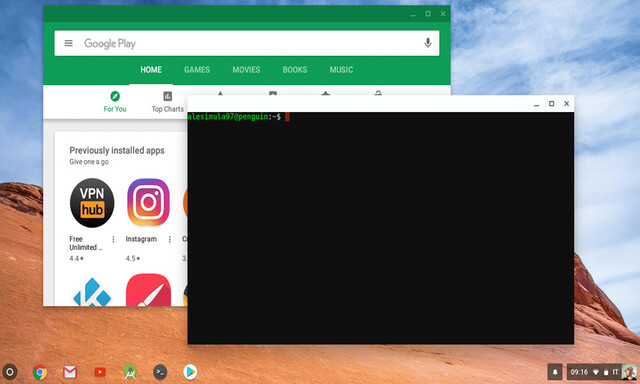Click the Instagram app title text
This screenshot has width=640, height=384.
pyautogui.click(x=141, y=239)
